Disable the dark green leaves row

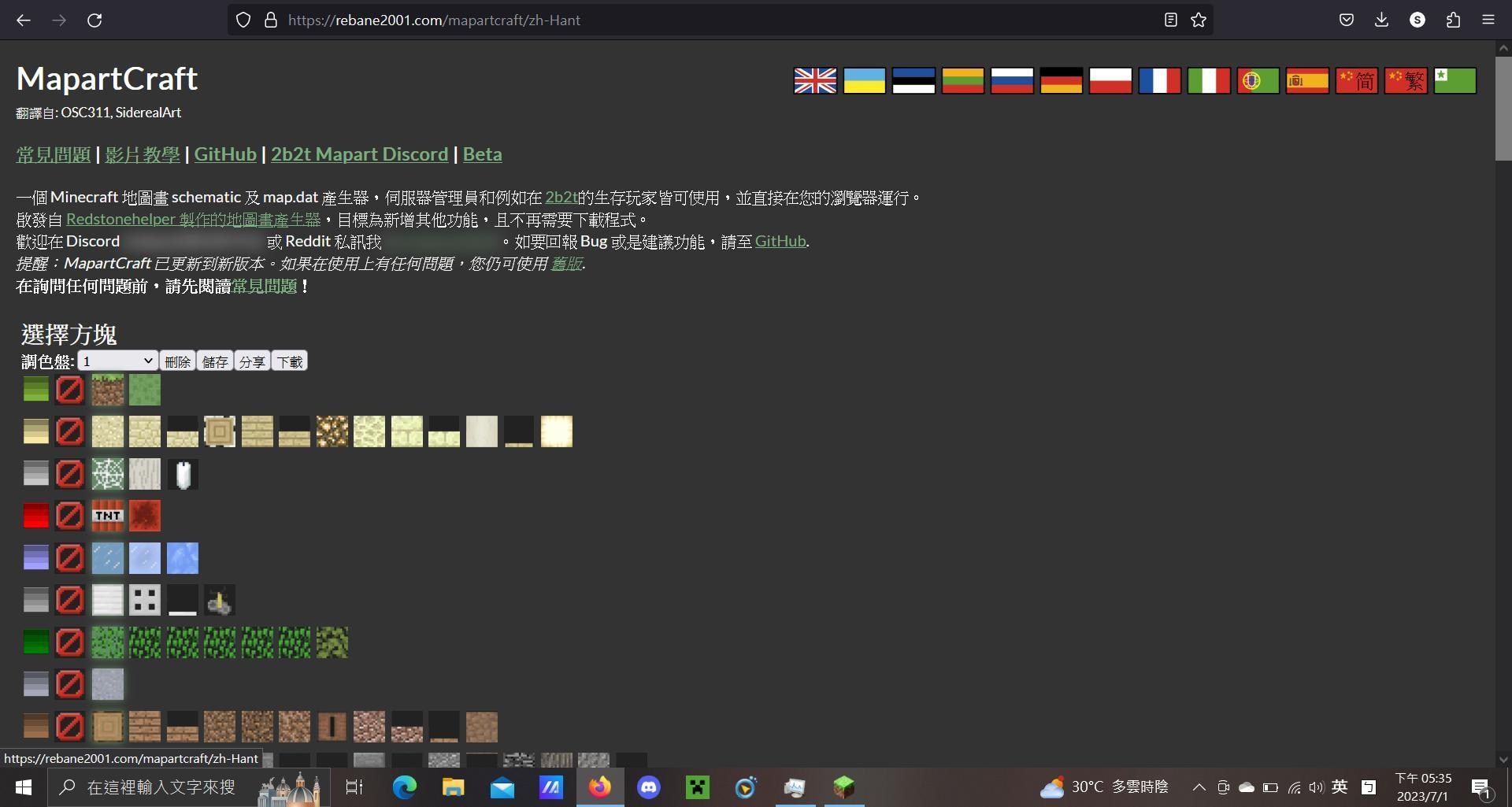click(x=70, y=642)
